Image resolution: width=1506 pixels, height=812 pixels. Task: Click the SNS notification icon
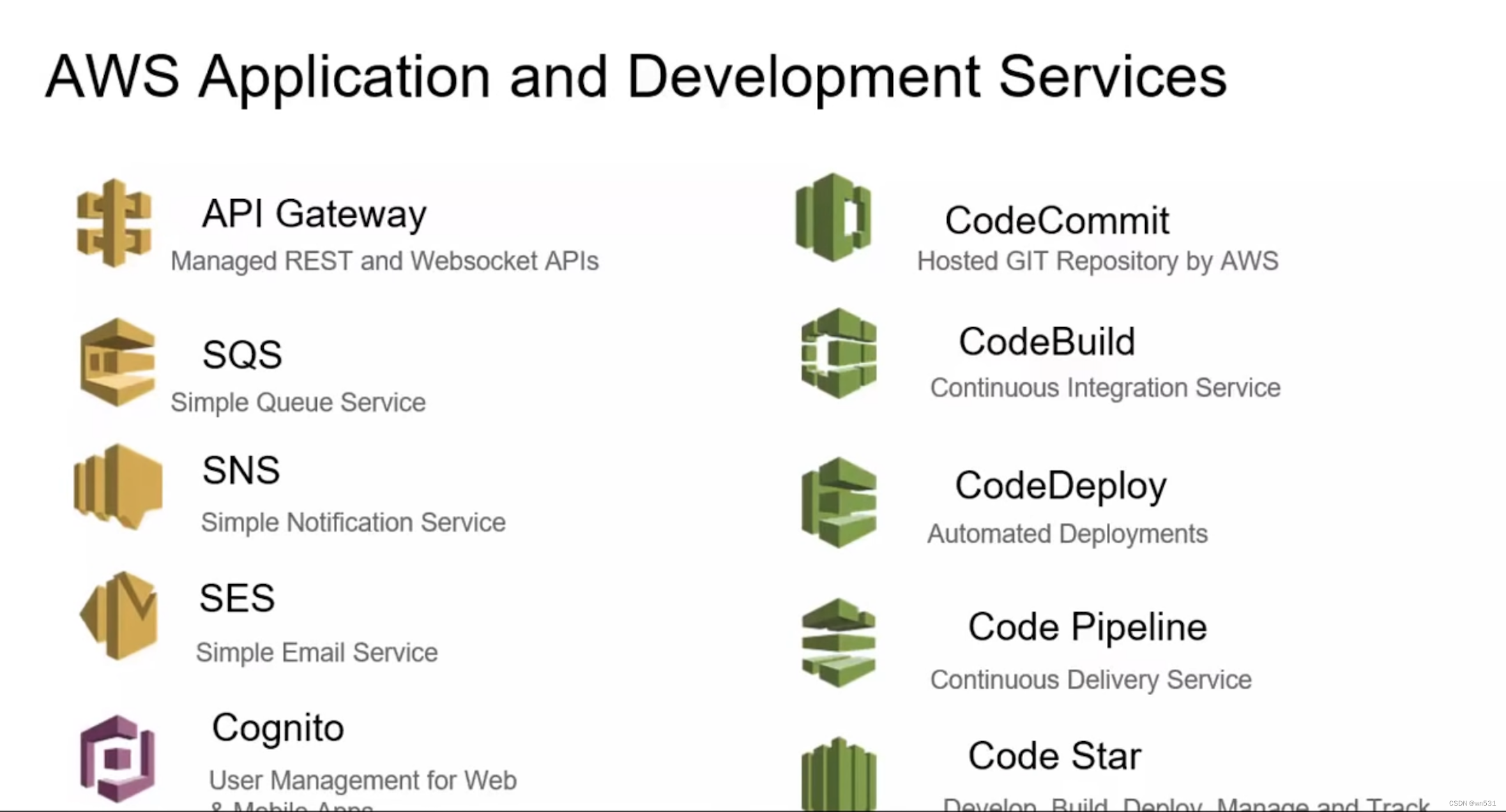(x=118, y=487)
